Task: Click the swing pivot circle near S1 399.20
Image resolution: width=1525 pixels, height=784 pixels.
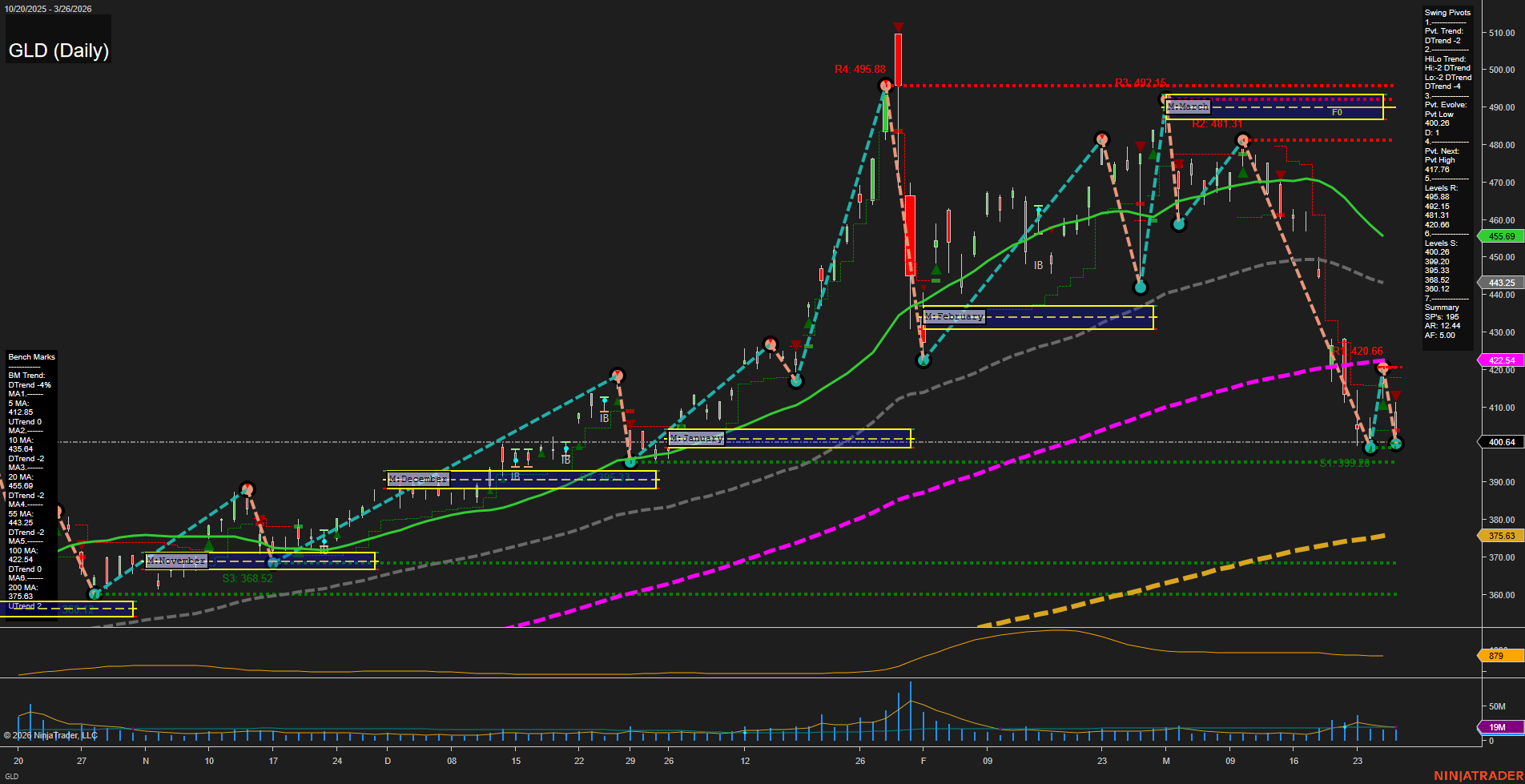Action: [1370, 447]
